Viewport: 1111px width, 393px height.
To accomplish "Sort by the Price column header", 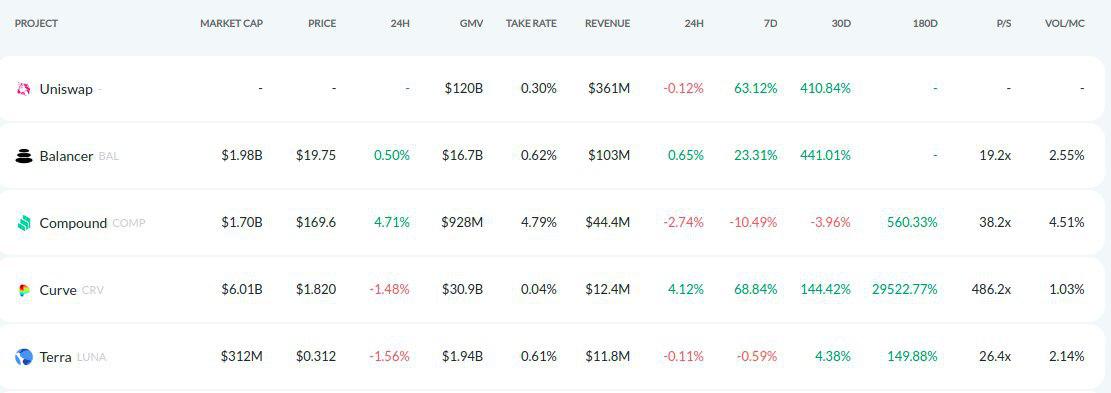I will point(322,23).
